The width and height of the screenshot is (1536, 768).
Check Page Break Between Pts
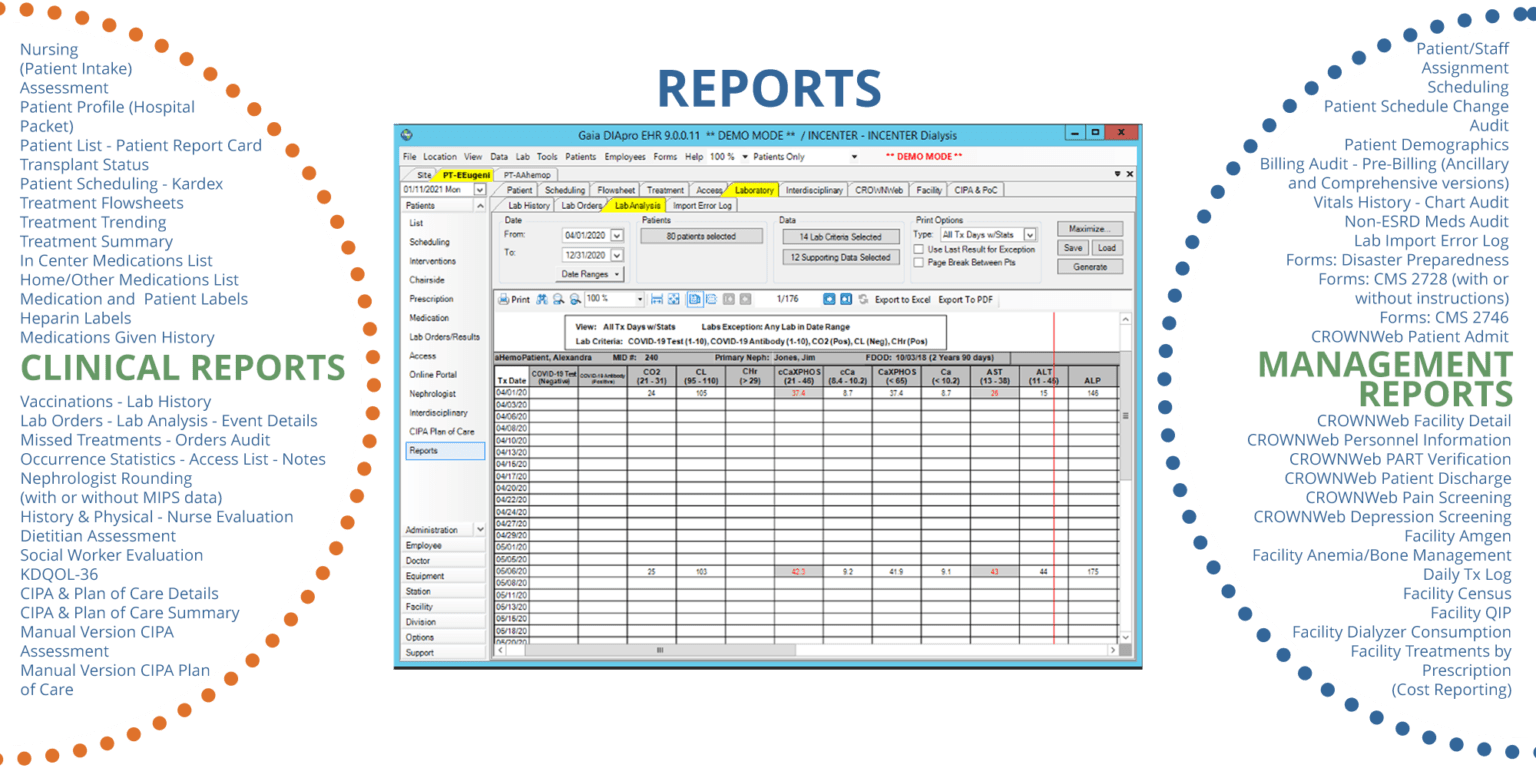(x=920, y=262)
